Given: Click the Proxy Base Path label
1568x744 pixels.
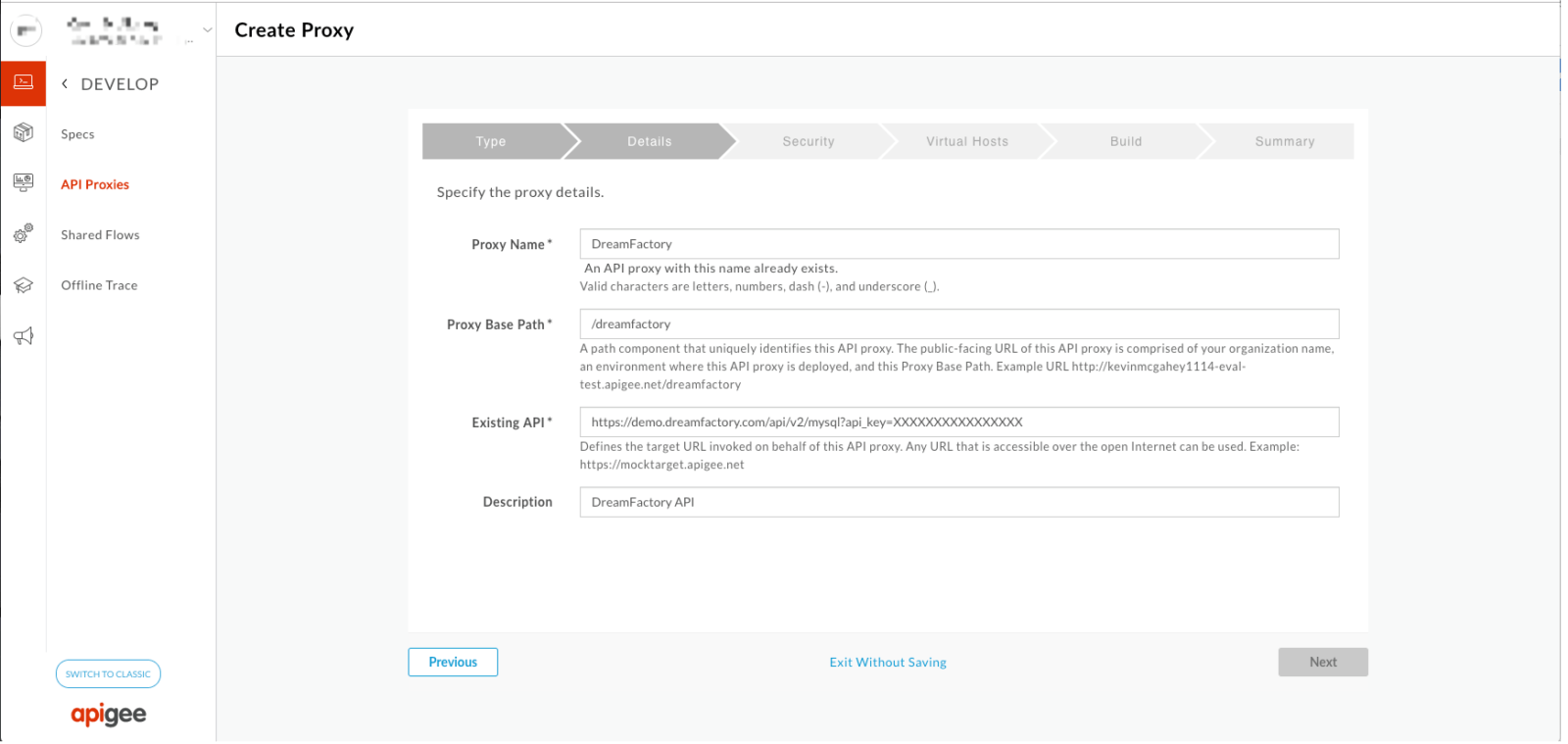Looking at the screenshot, I should tap(500, 324).
